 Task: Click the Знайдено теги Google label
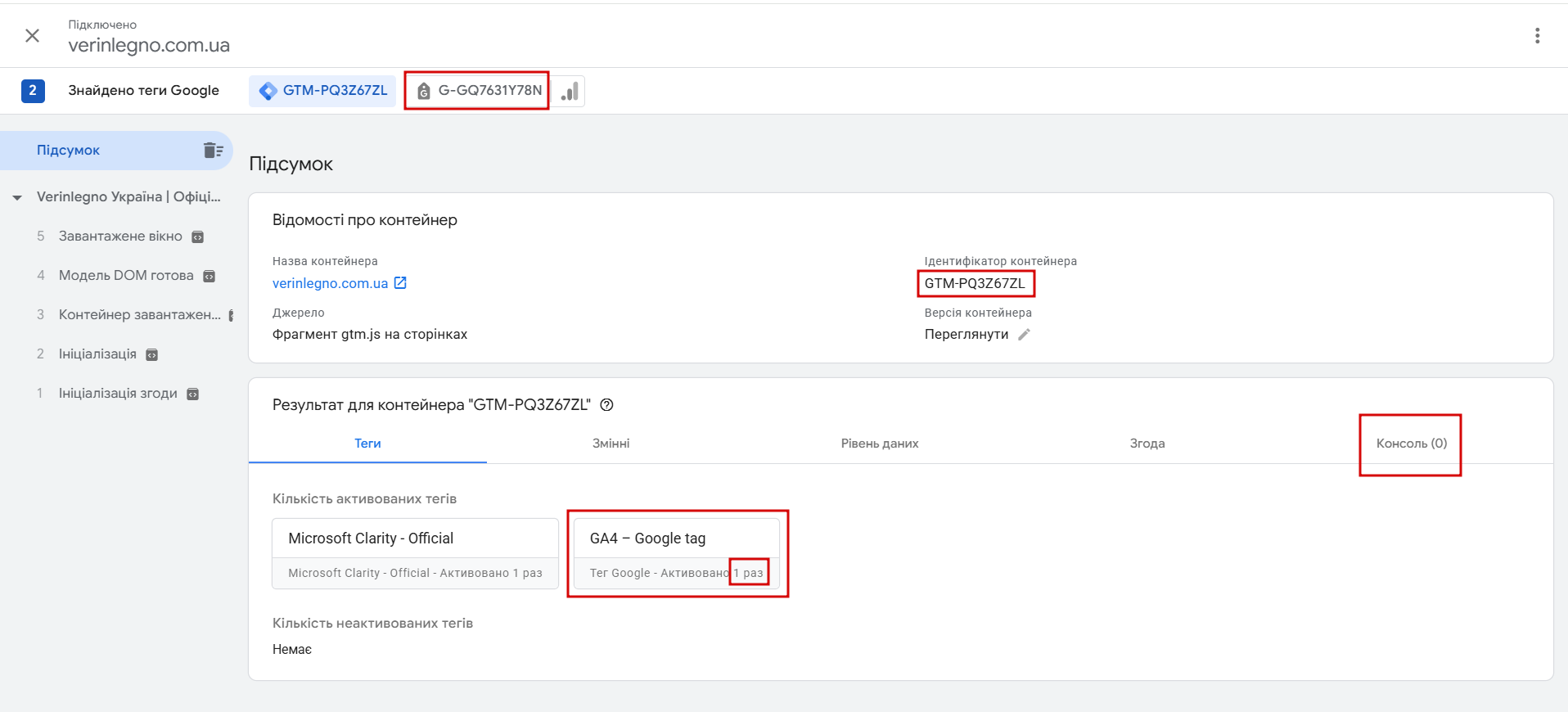pos(143,91)
